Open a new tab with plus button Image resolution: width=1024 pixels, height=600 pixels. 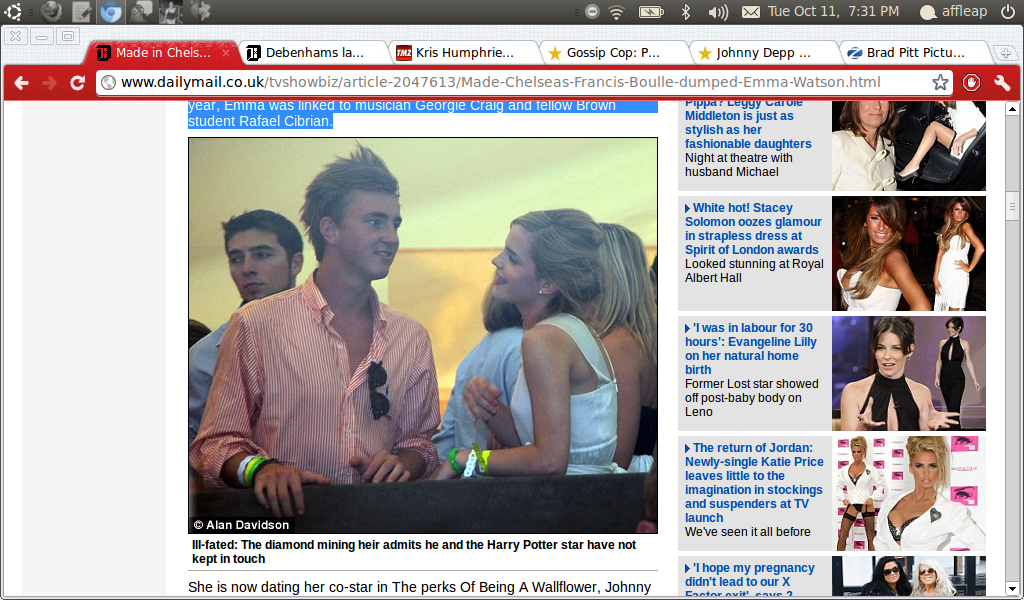pyautogui.click(x=1004, y=53)
